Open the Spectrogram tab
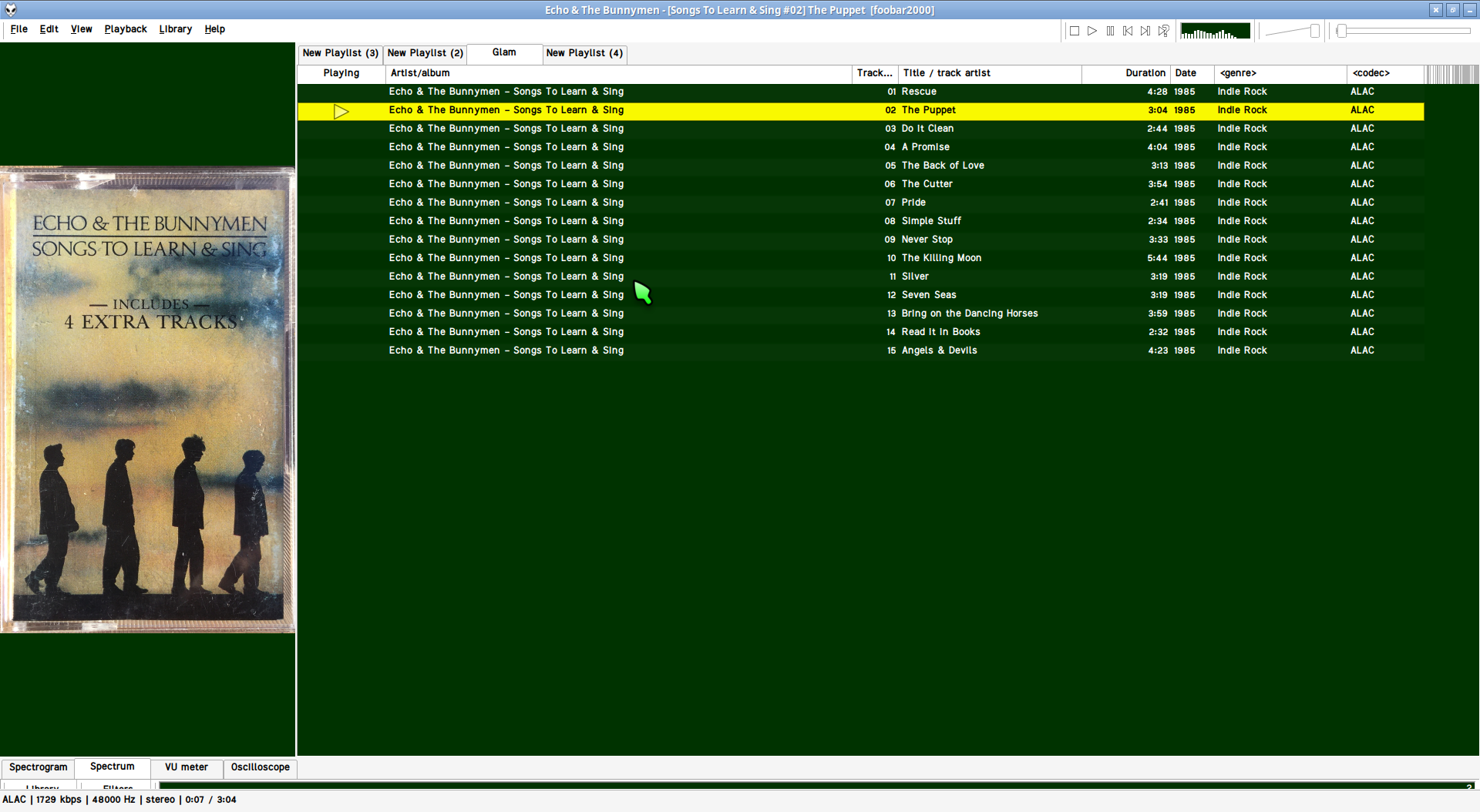The height and width of the screenshot is (812, 1480). coord(38,767)
